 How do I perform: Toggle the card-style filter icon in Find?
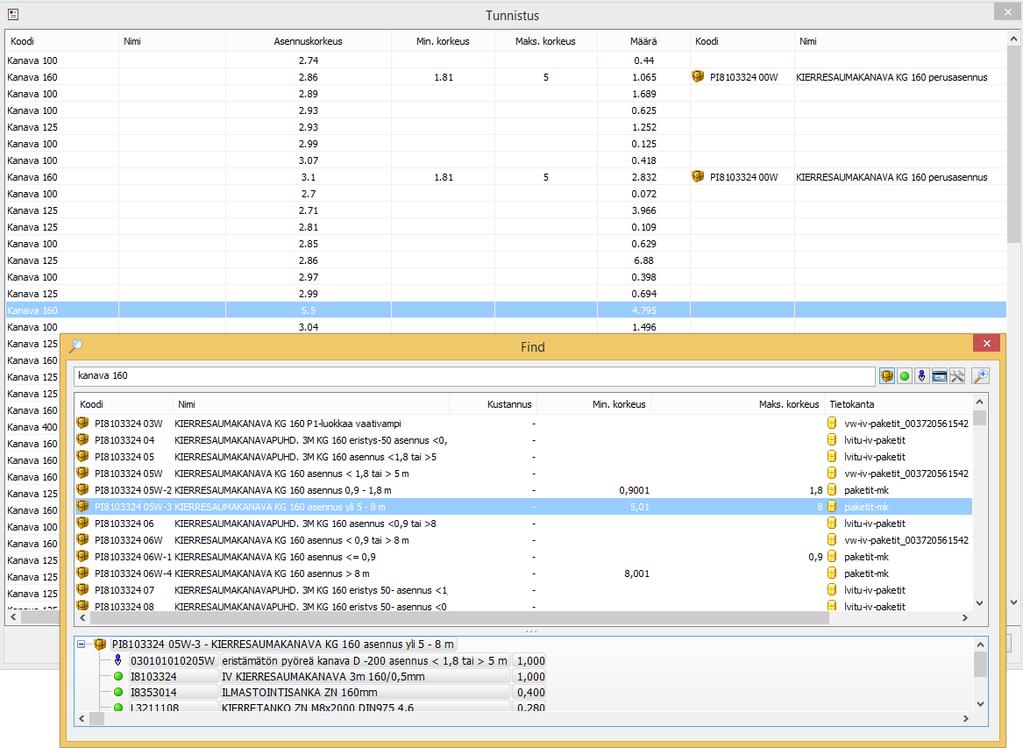(939, 376)
